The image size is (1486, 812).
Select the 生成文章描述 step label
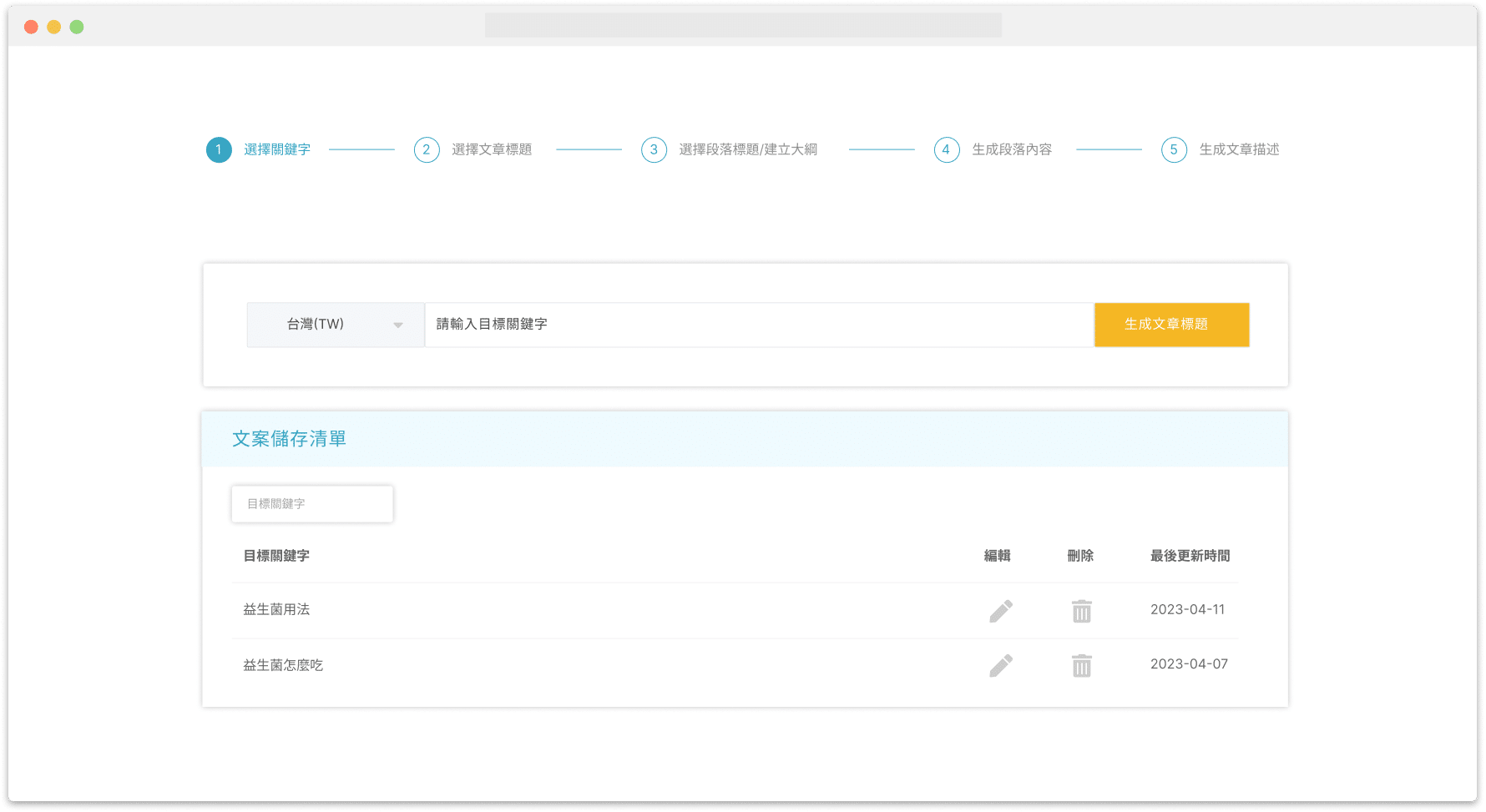click(x=1239, y=149)
